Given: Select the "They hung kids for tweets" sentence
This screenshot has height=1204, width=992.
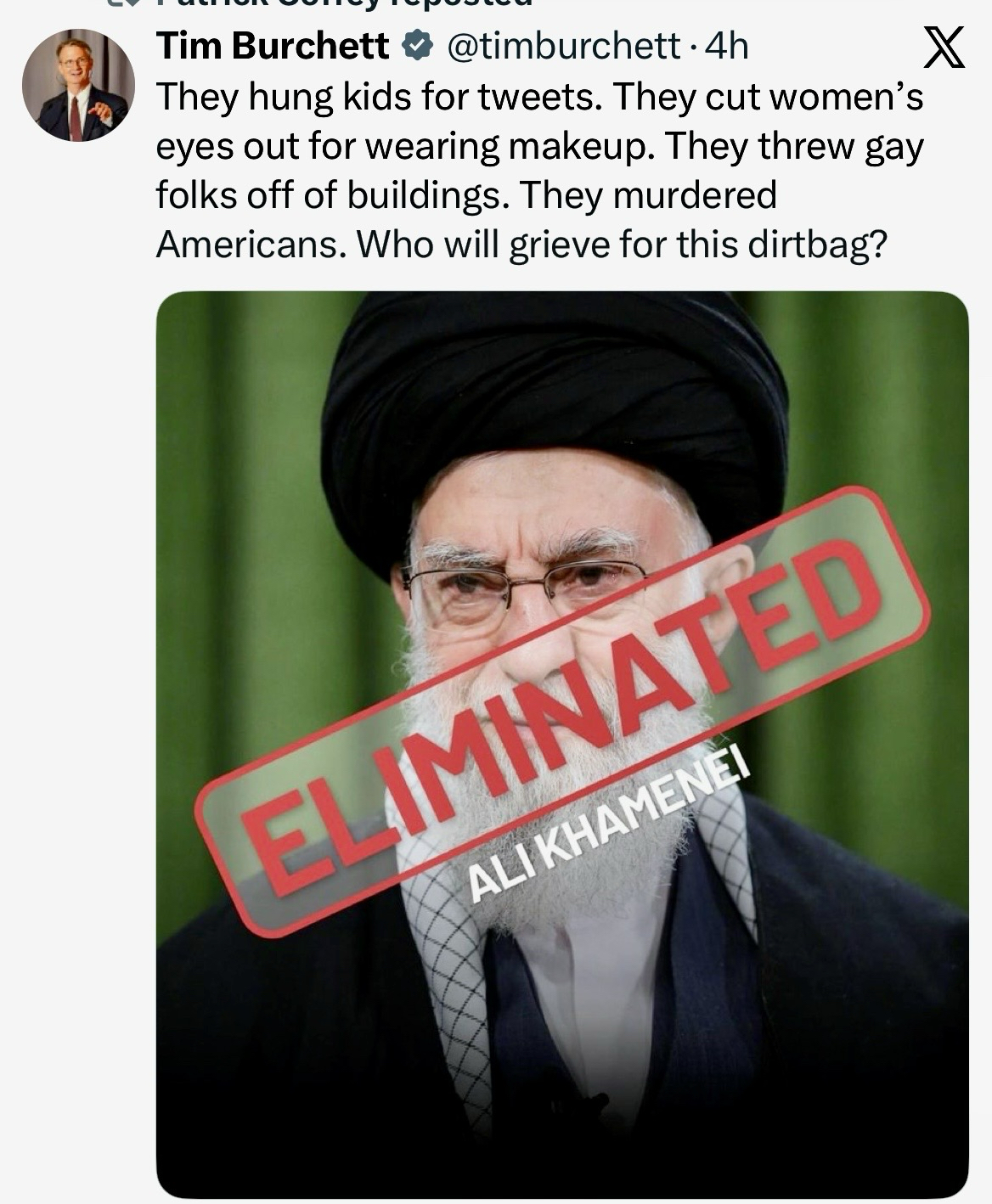Looking at the screenshot, I should [x=380, y=97].
